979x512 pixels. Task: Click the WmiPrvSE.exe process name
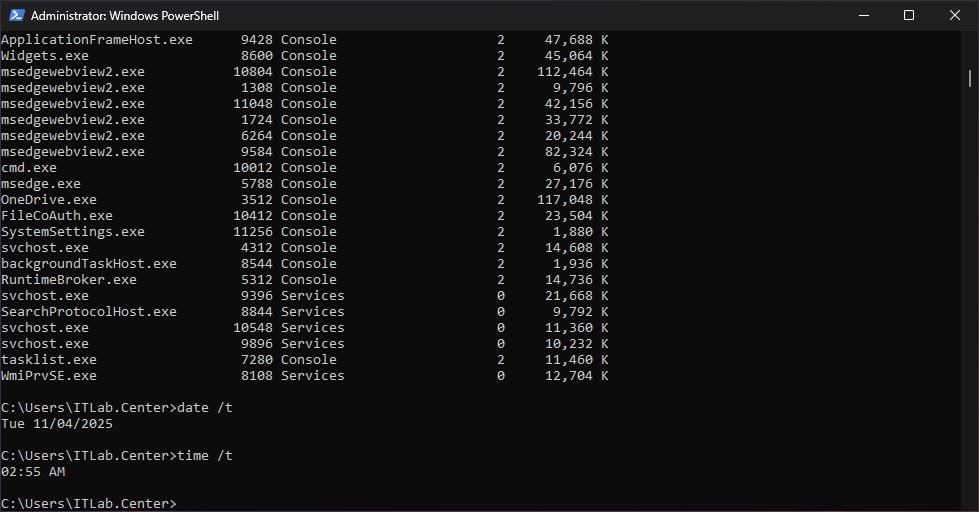click(49, 376)
